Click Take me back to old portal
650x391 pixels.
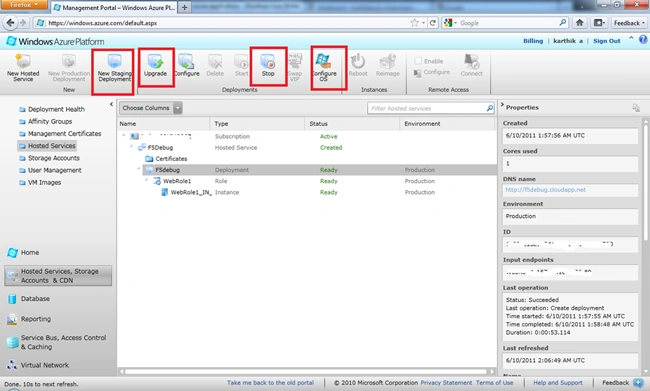[270, 383]
